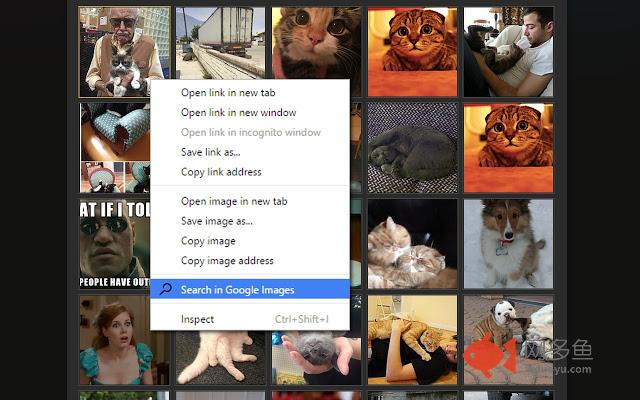The image size is (640, 400).
Task: Select Copy link address option
Action: click(x=221, y=172)
